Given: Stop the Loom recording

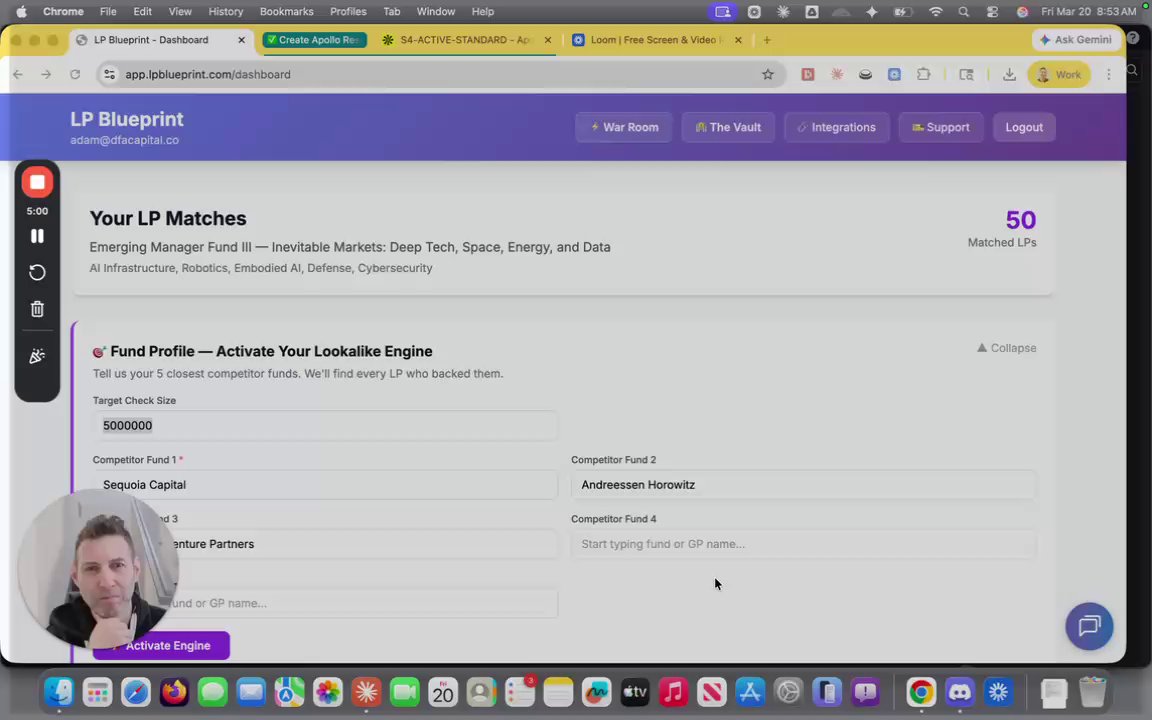Looking at the screenshot, I should point(37,182).
